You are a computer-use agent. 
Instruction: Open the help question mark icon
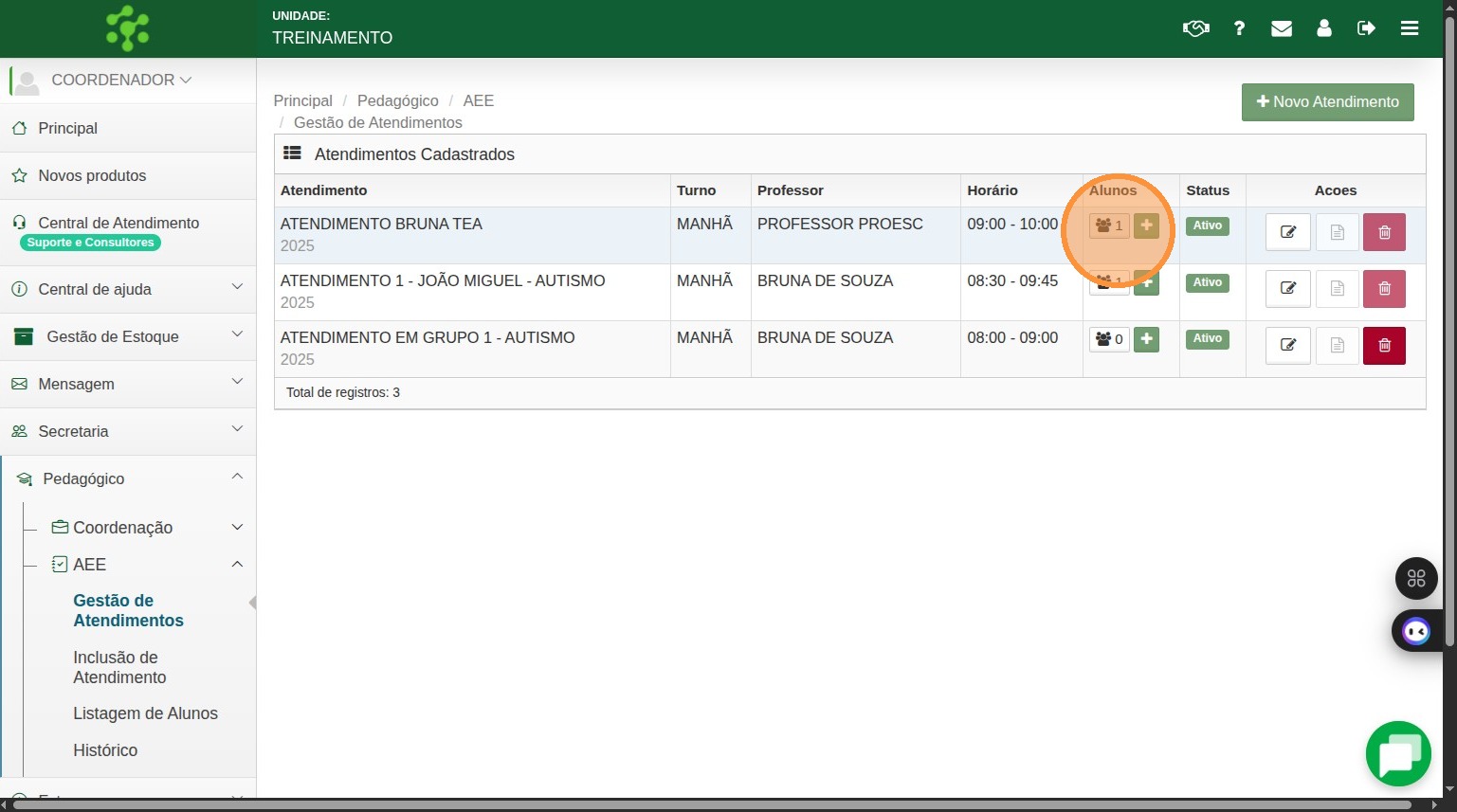coord(1239,28)
